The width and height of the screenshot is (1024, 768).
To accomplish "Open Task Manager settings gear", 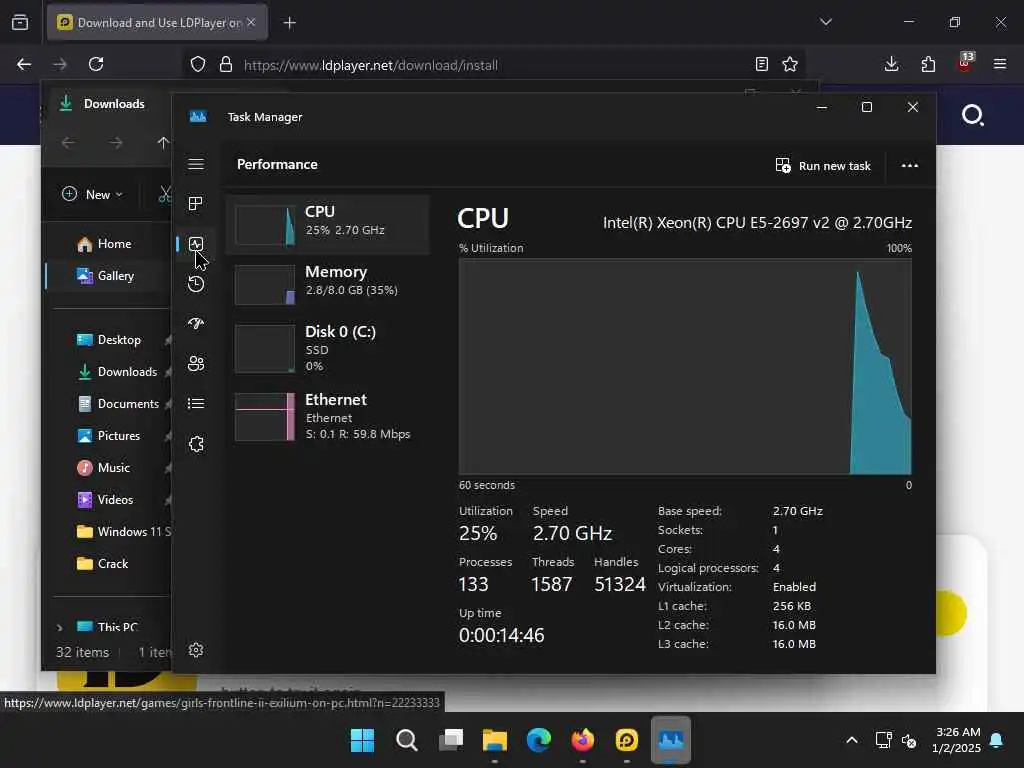I will coord(196,650).
